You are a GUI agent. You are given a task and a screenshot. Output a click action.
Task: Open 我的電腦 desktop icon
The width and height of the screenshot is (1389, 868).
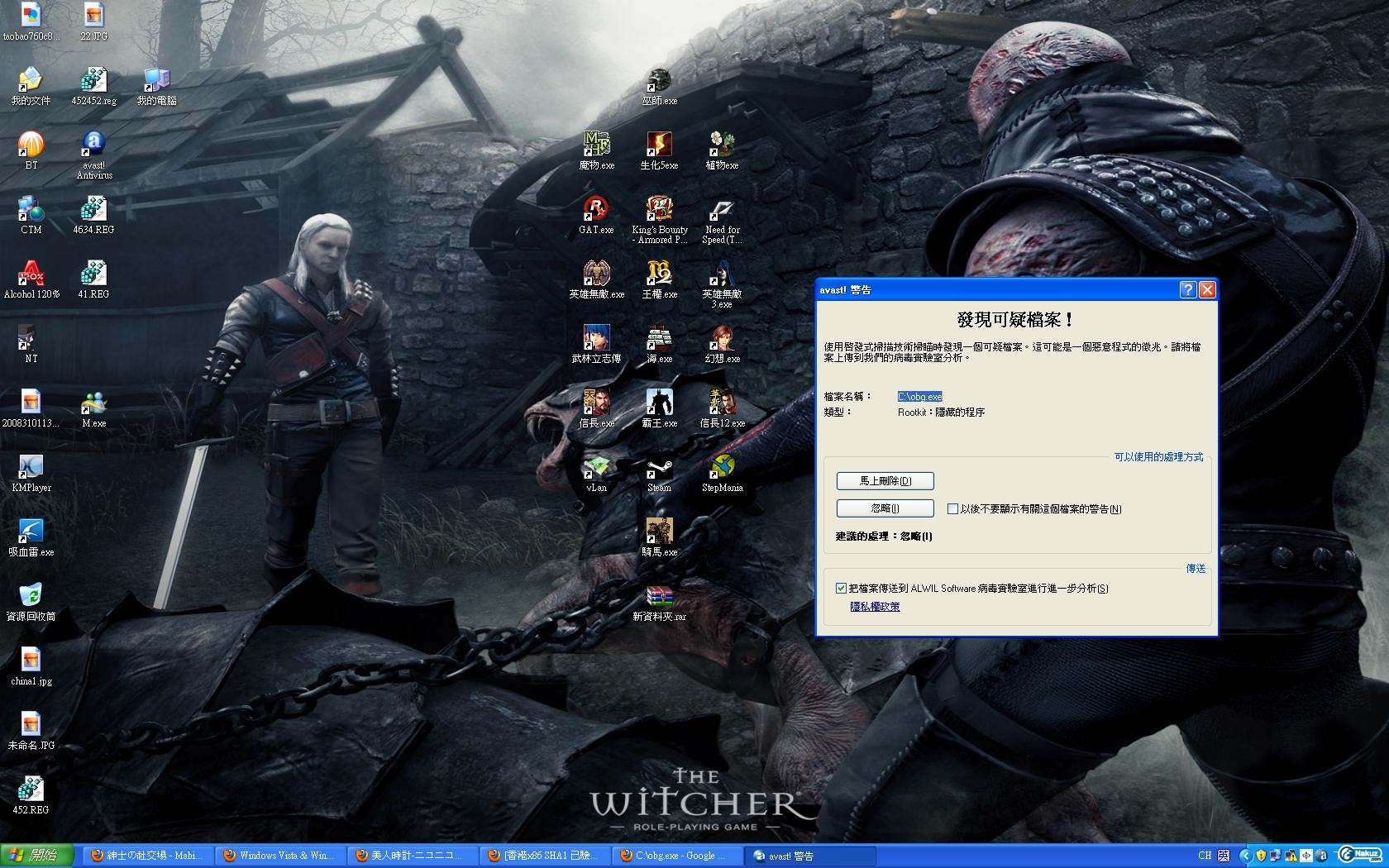tap(156, 86)
